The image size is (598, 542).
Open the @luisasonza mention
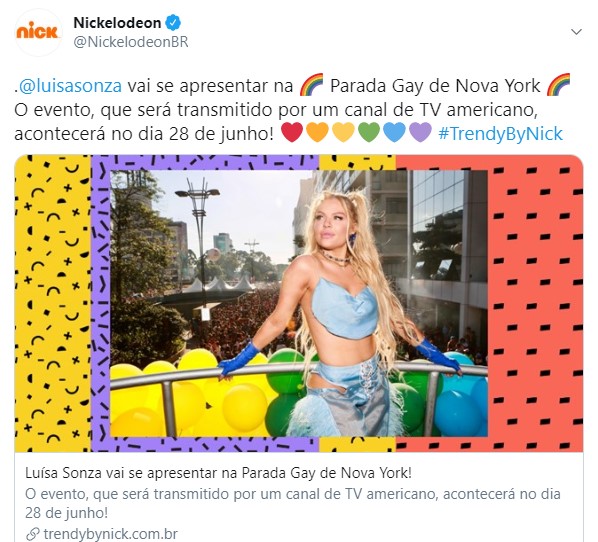click(71, 85)
